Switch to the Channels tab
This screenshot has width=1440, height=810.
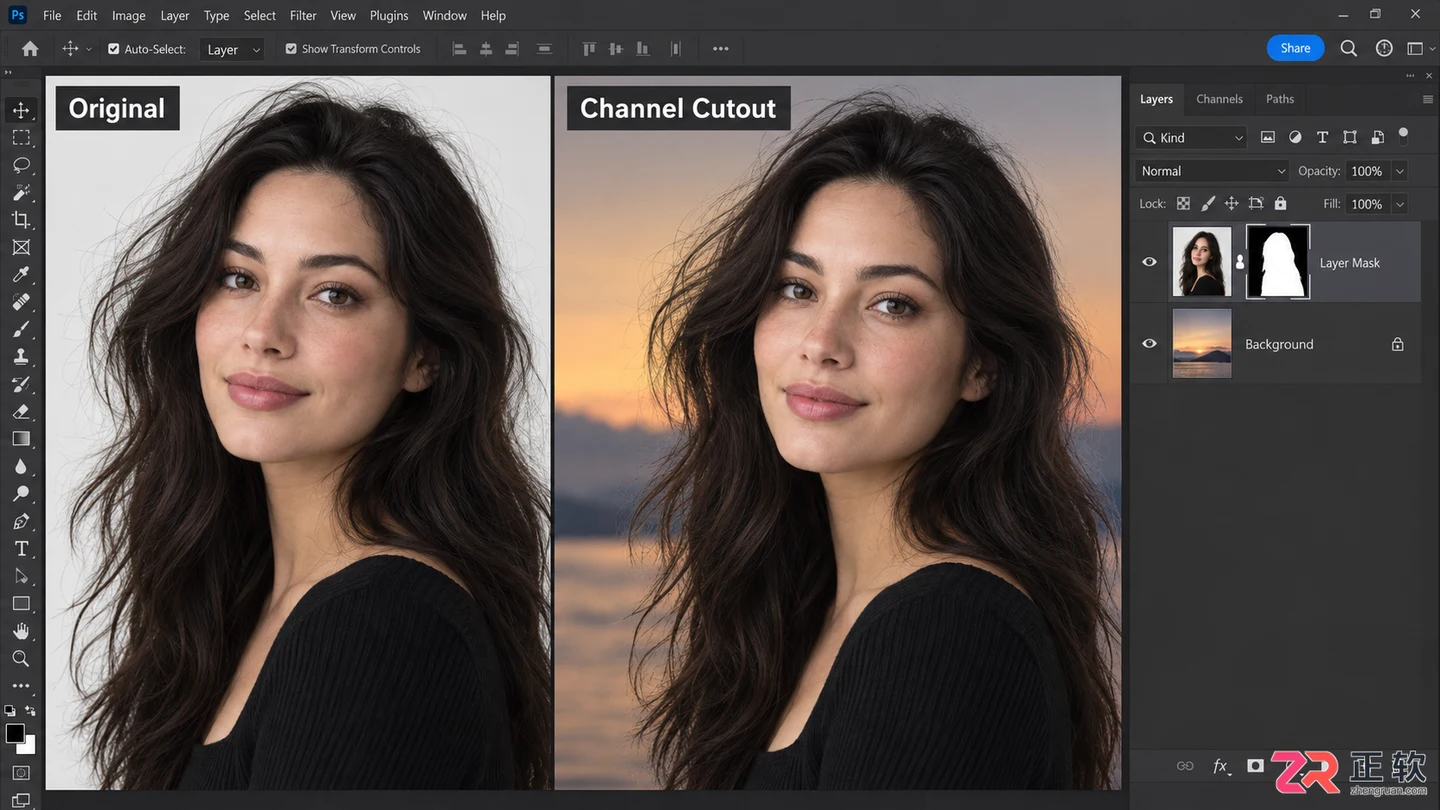point(1220,99)
